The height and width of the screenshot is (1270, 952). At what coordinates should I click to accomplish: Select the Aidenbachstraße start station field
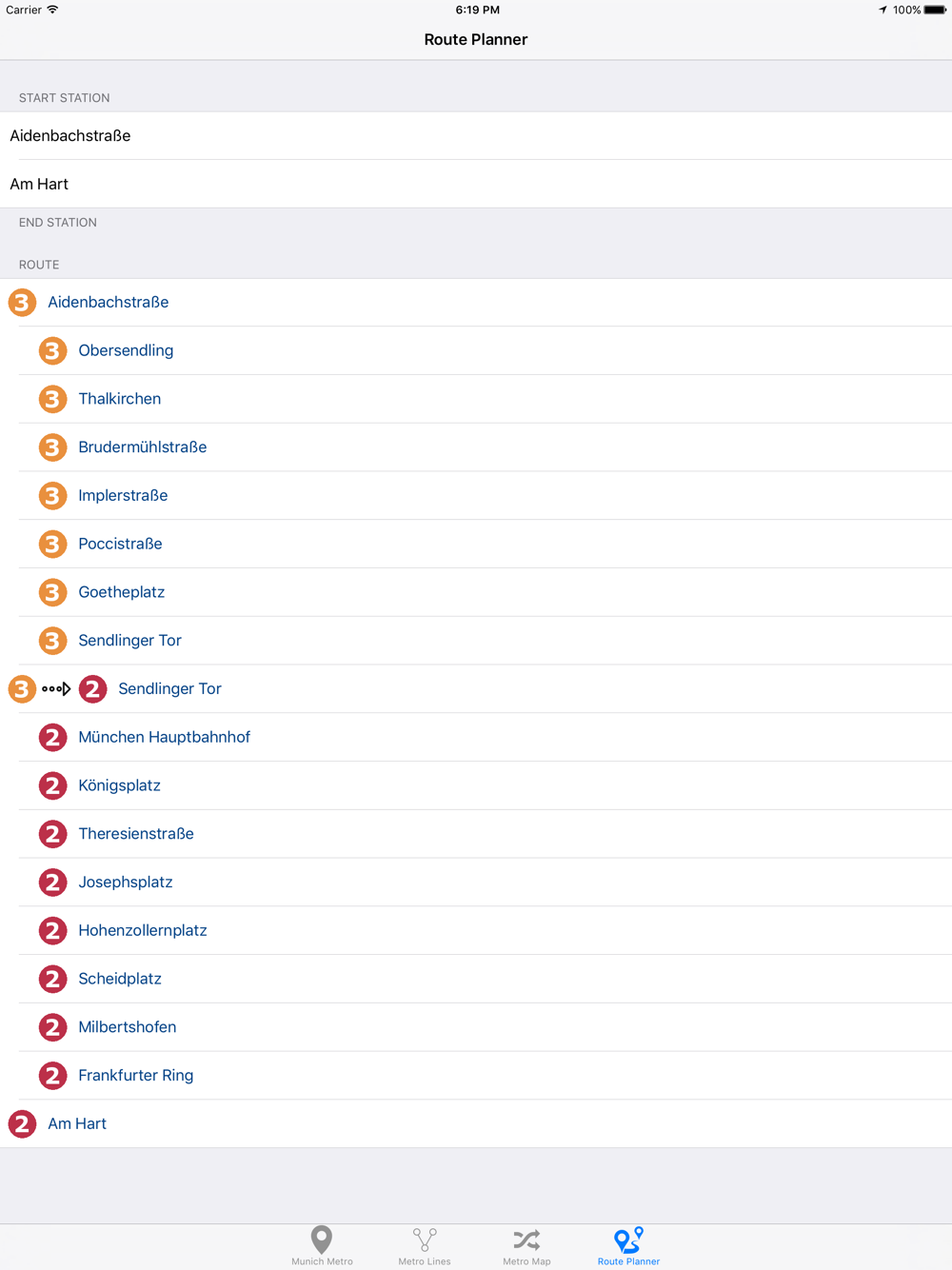pos(476,136)
